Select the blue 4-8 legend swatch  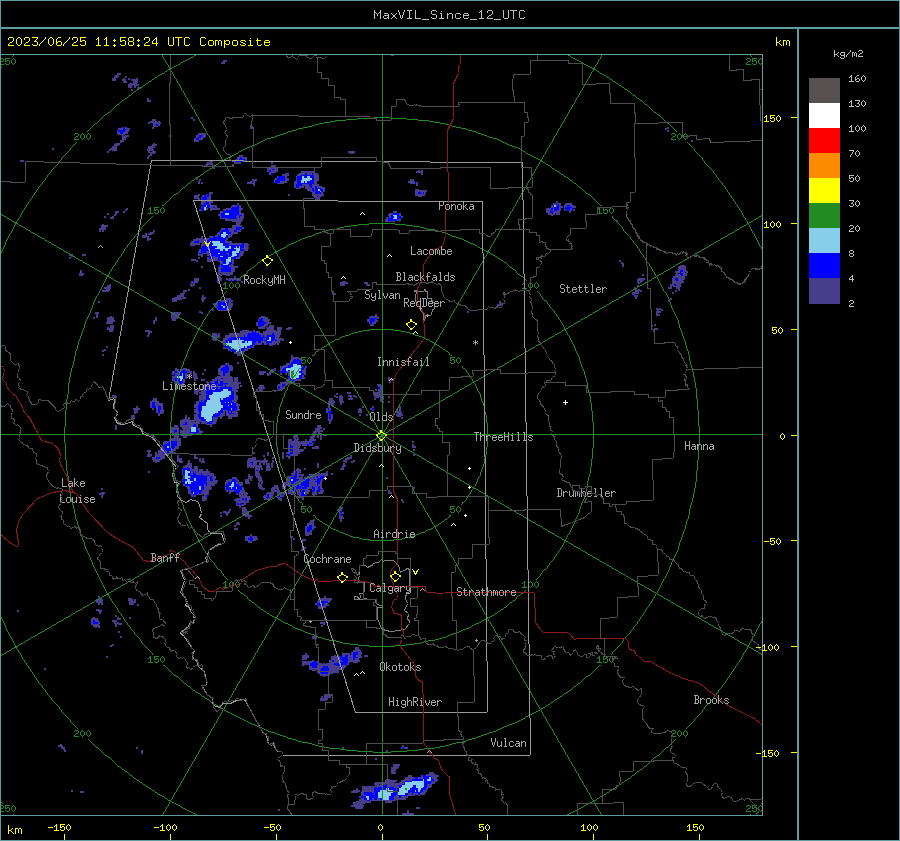coord(824,266)
